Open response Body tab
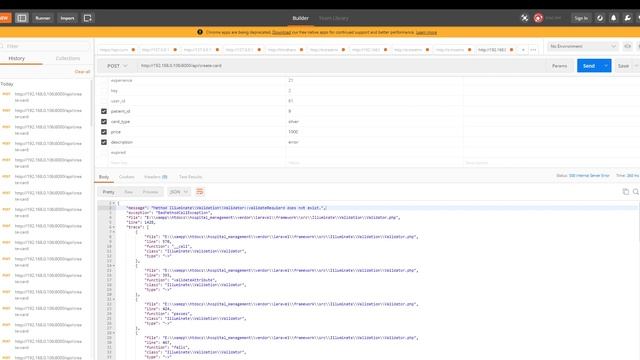Screen dimensions: 640x360 [x=104, y=177]
